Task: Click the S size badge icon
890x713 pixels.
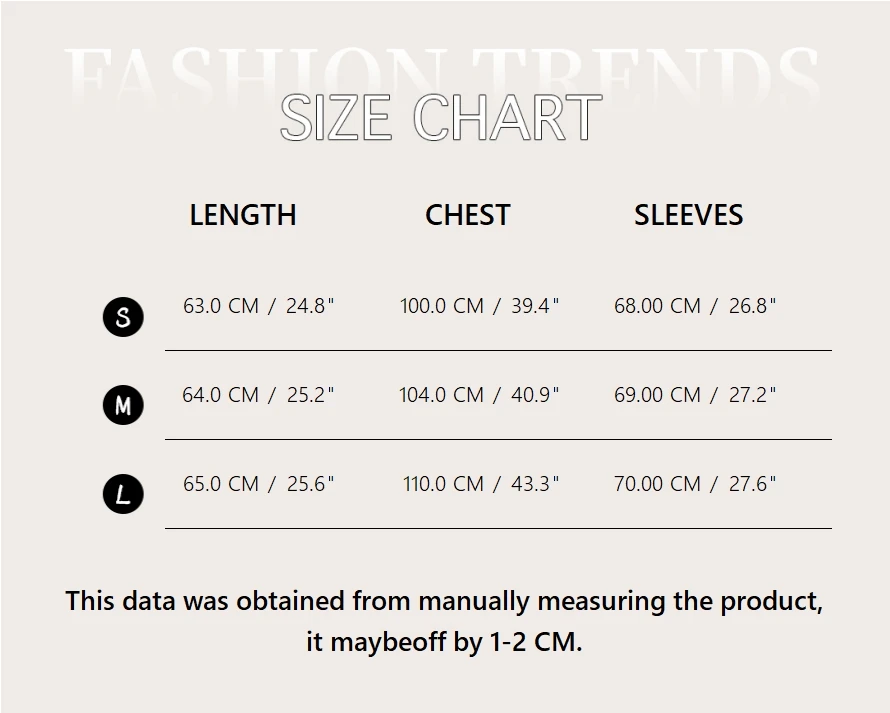Action: [x=123, y=318]
